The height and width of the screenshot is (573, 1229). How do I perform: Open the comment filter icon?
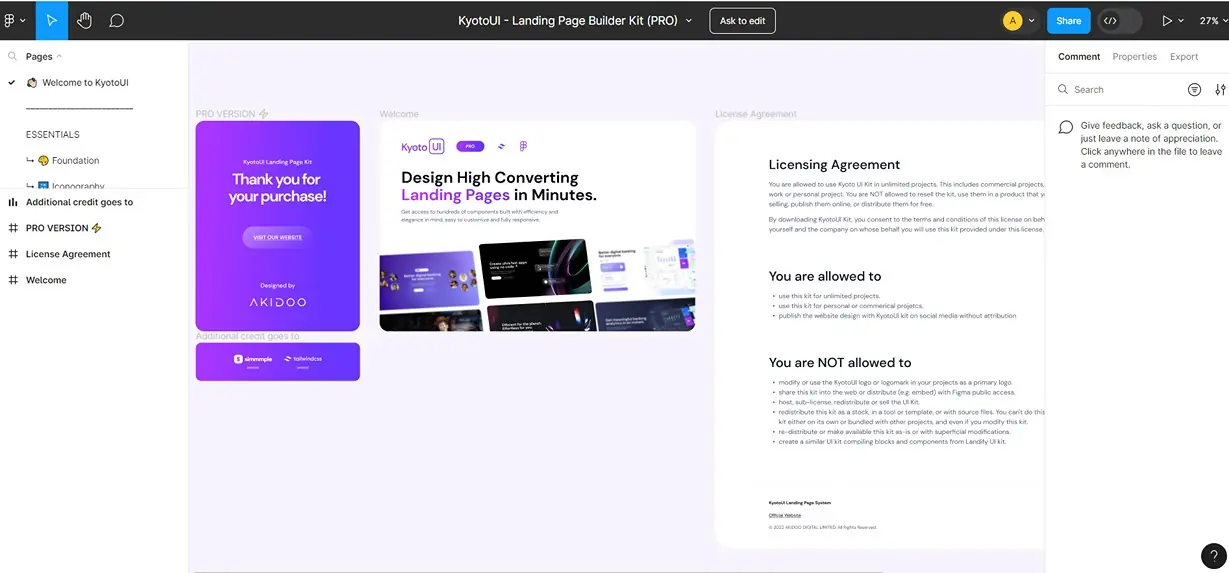(x=1194, y=89)
